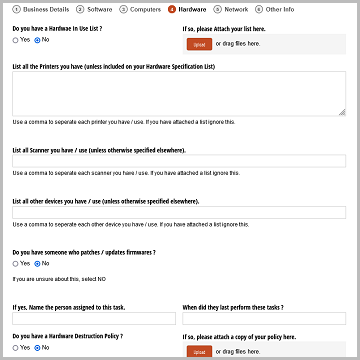Click the printers text area resize handle
Image resolution: width=360 pixels, height=360 pixels.
point(342,113)
